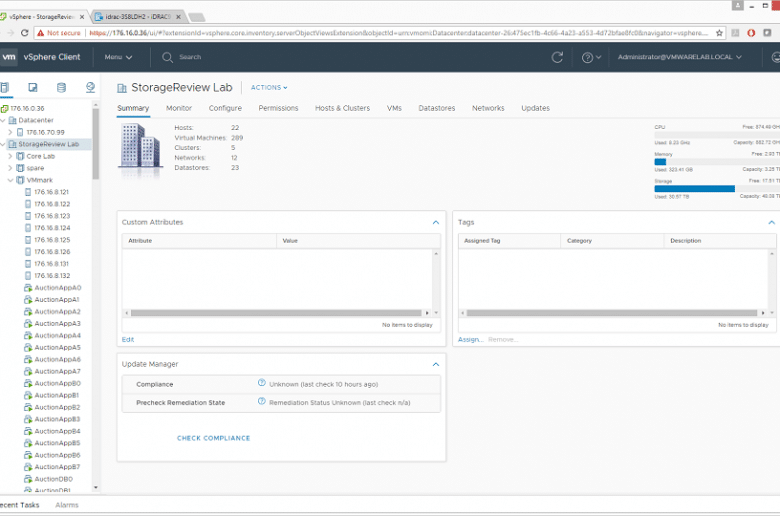The width and height of the screenshot is (780, 516).
Task: Sort by the Assigned Tag column header
Action: [x=509, y=241]
